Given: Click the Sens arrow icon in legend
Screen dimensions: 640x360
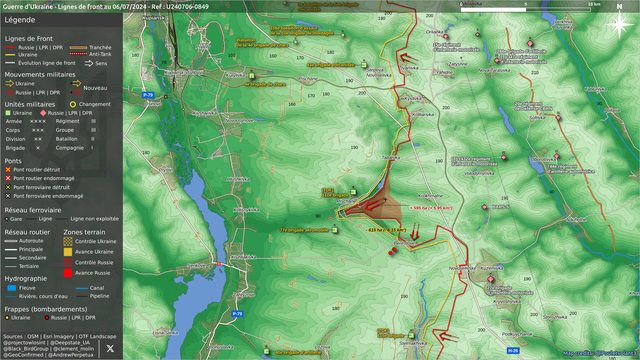Looking at the screenshot, I should click(89, 63).
